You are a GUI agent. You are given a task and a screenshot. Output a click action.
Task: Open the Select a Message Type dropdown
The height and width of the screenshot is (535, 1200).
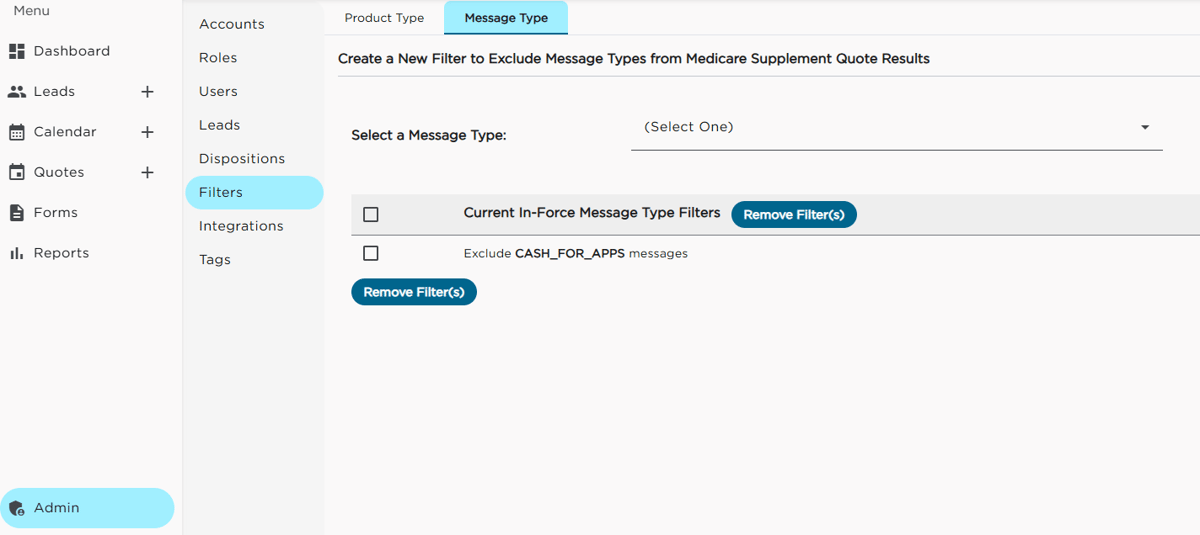896,128
